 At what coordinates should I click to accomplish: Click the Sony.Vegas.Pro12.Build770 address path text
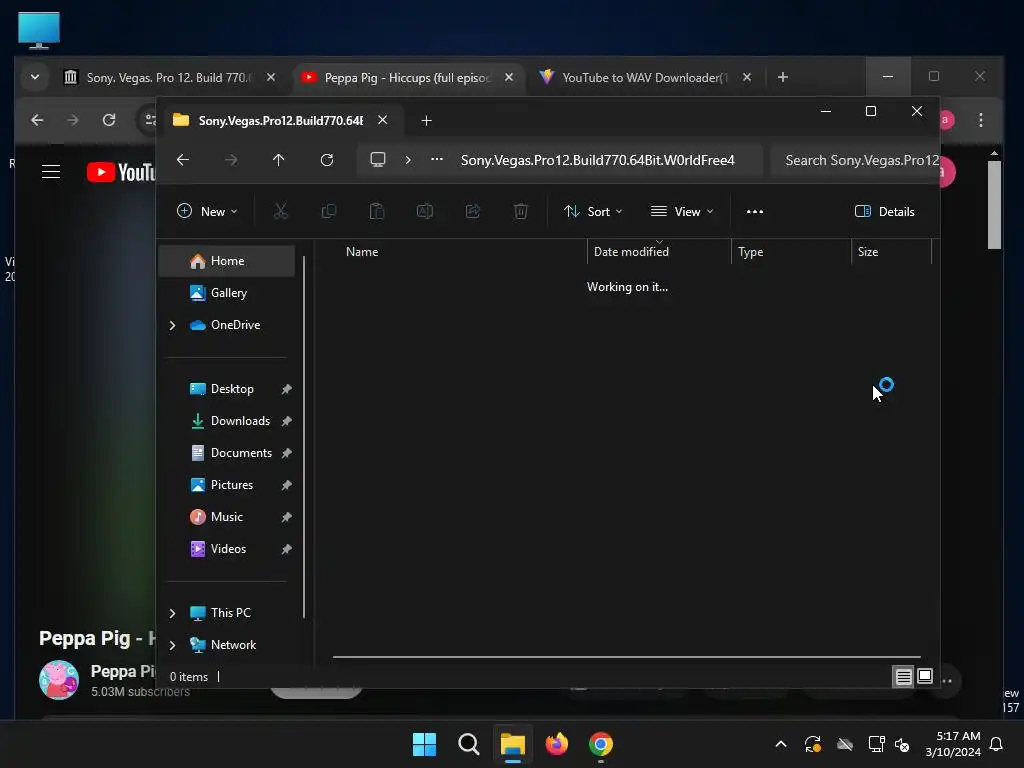coord(598,160)
